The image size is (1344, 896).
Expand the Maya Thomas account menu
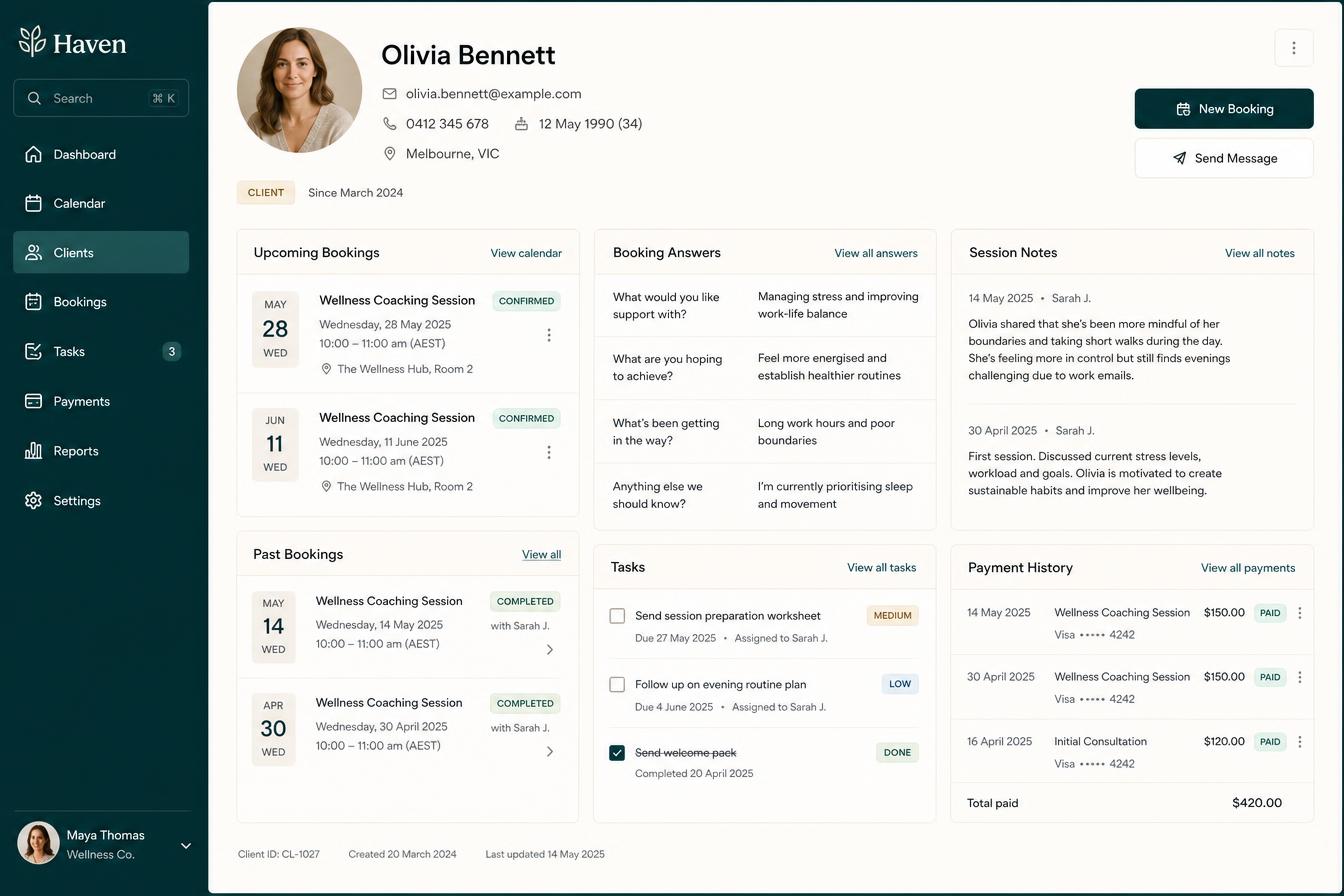coord(186,846)
